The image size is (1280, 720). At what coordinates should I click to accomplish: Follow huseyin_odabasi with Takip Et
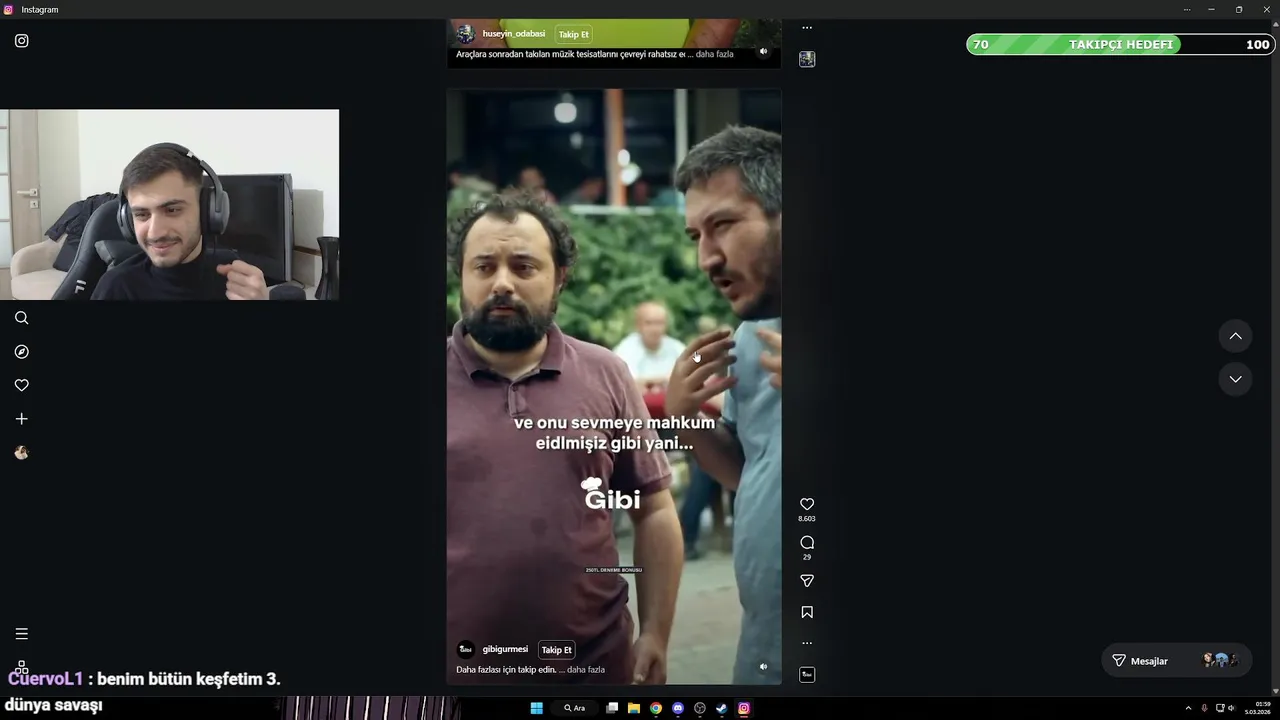573,34
